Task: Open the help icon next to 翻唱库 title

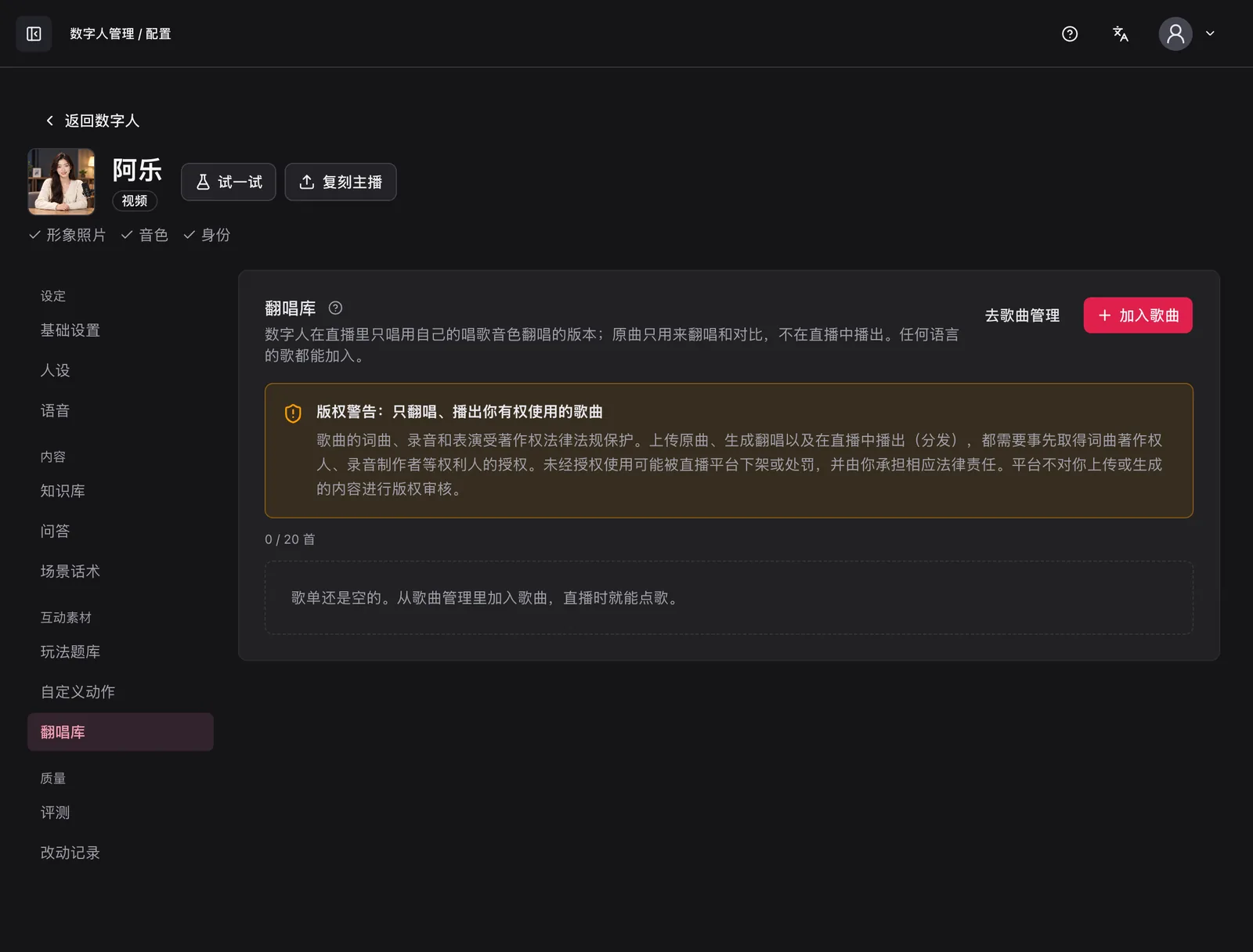Action: [335, 308]
